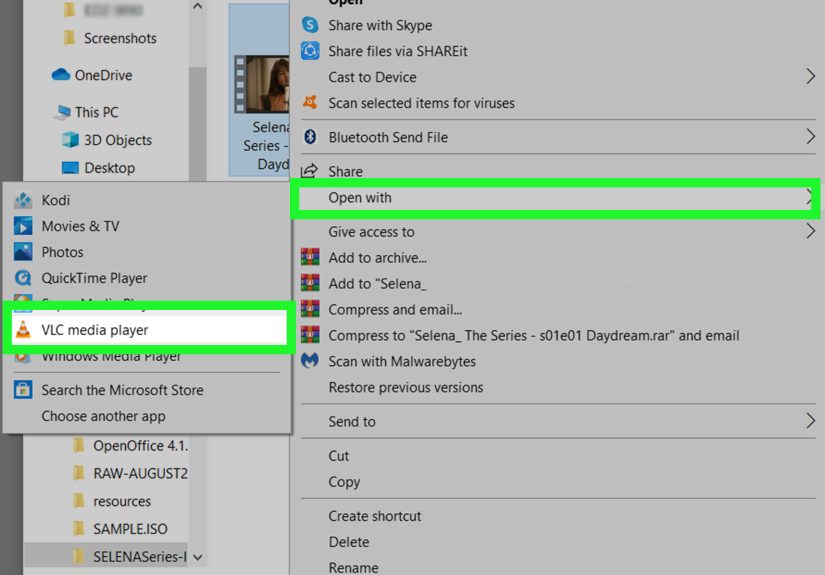This screenshot has height=575, width=825.
Task: Click WinRAR icon next to Add to "Selena_
Action: (x=310, y=283)
